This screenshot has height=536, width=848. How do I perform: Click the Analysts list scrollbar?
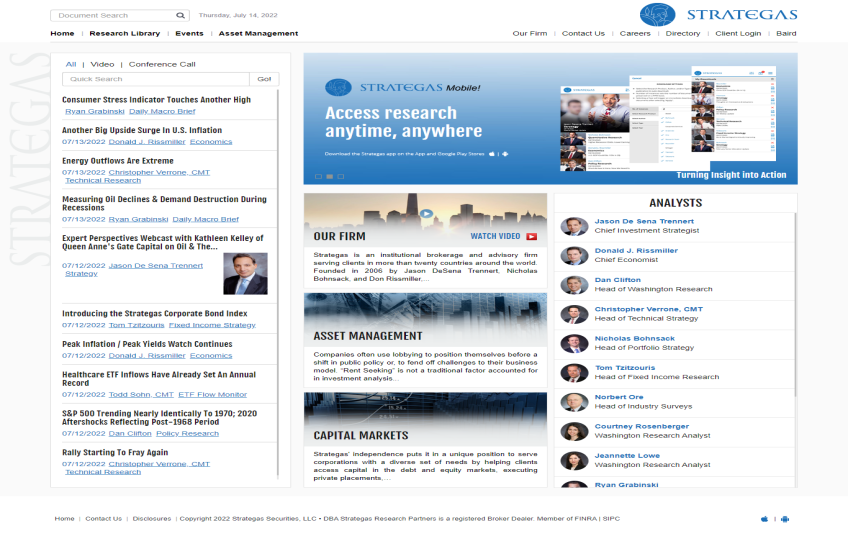tap(796, 305)
